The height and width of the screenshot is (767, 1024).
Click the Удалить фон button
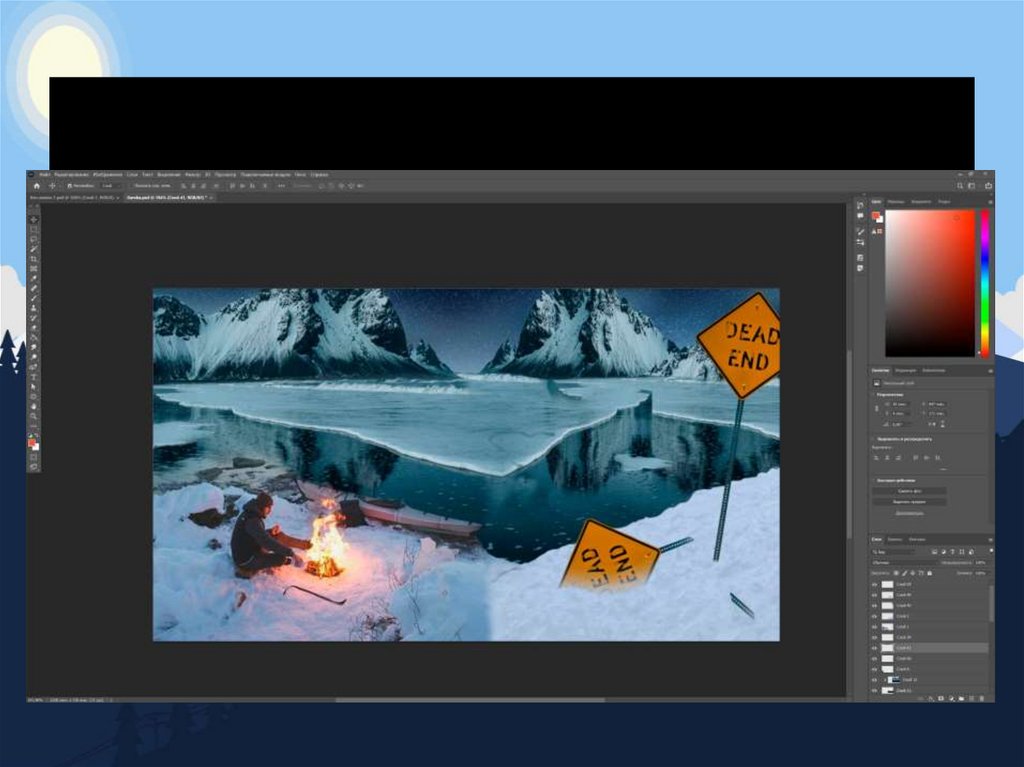coord(909,491)
